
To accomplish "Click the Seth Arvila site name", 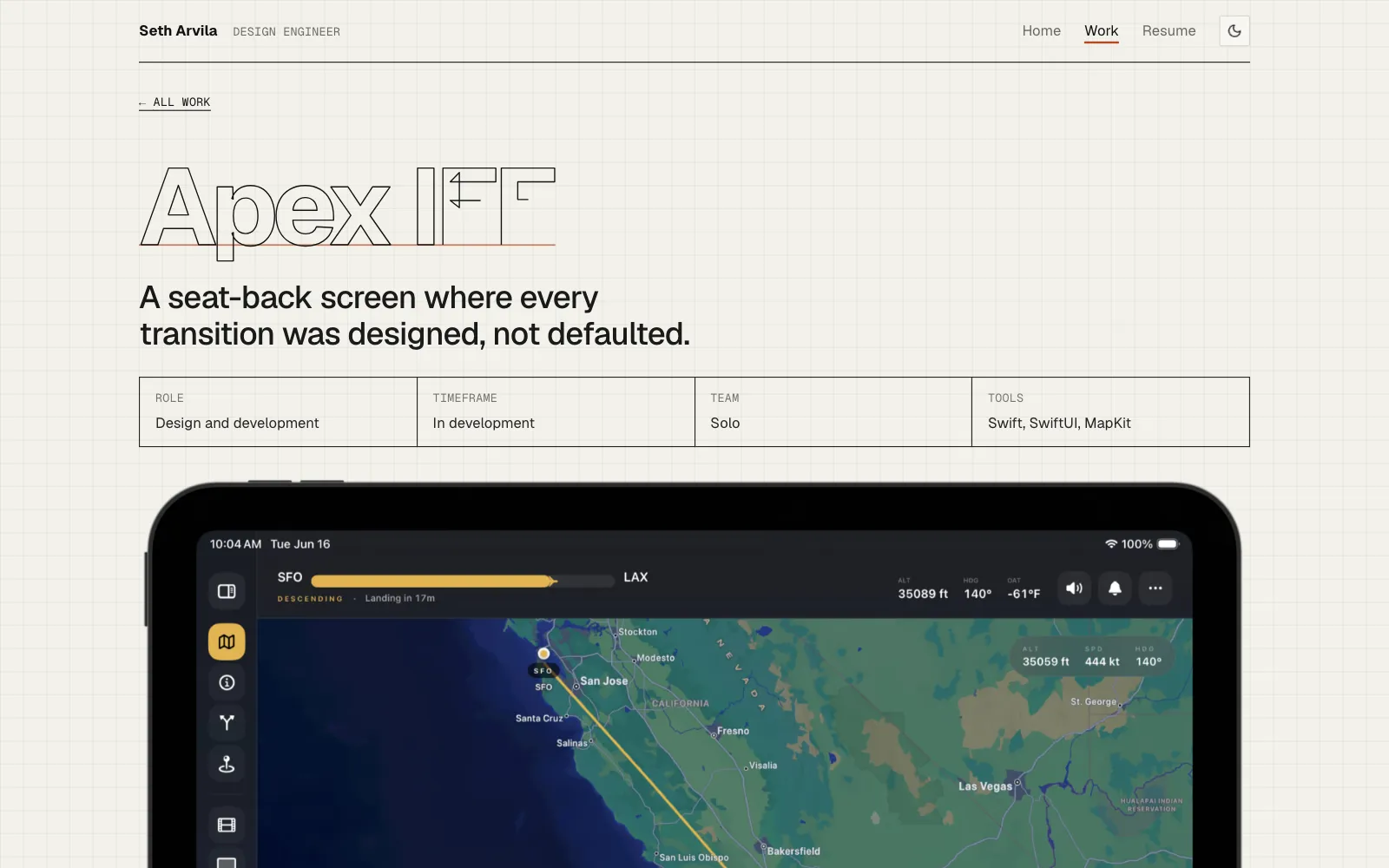I will [178, 30].
